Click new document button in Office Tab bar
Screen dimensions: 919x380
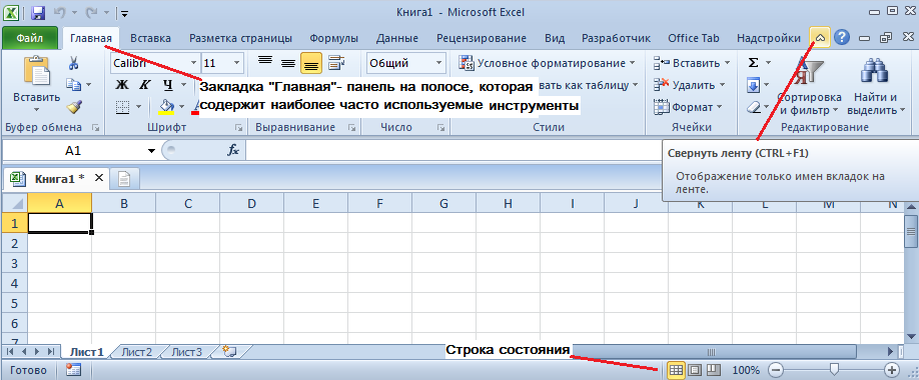coord(124,178)
